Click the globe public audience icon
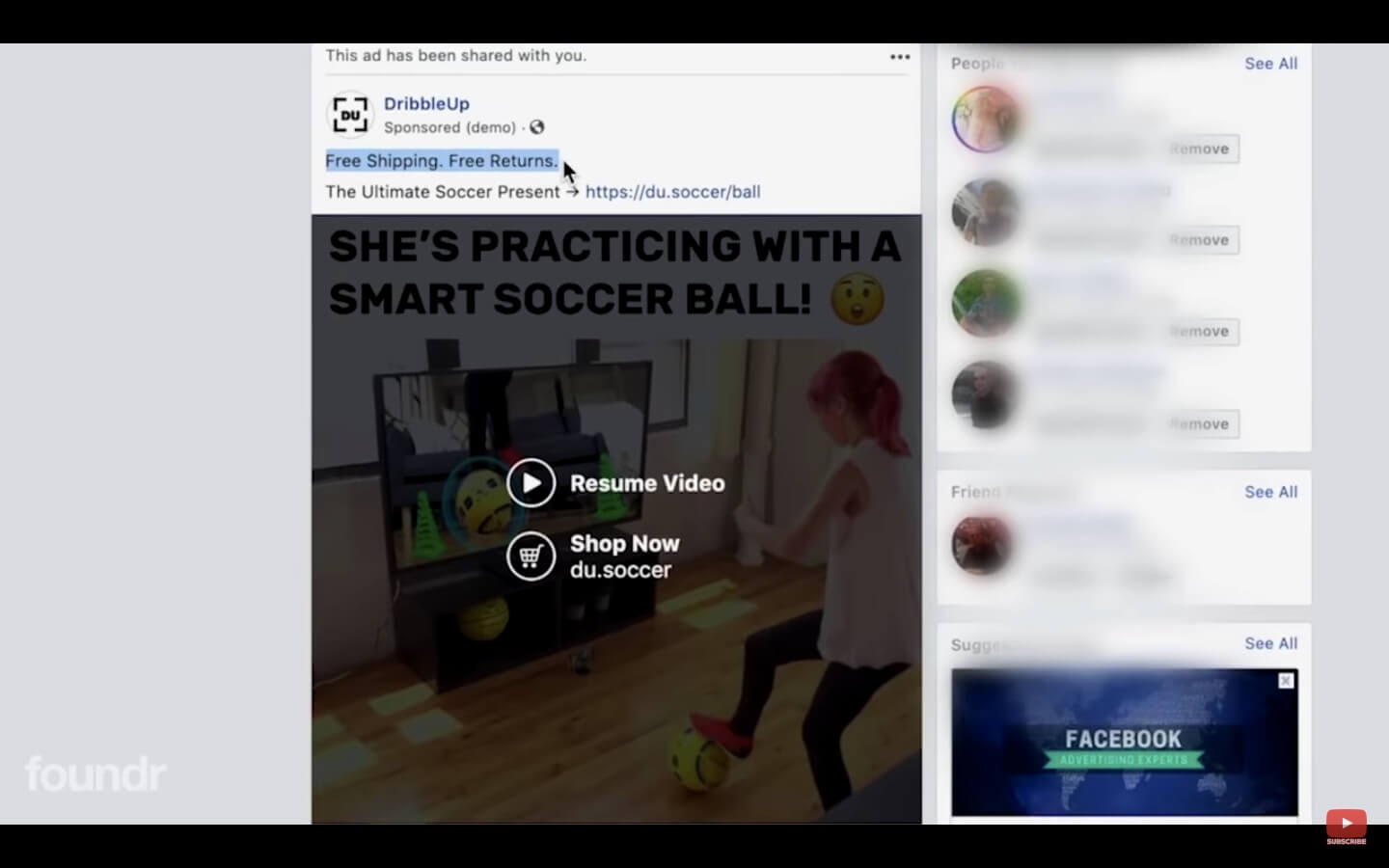Image resolution: width=1389 pixels, height=868 pixels. [537, 127]
